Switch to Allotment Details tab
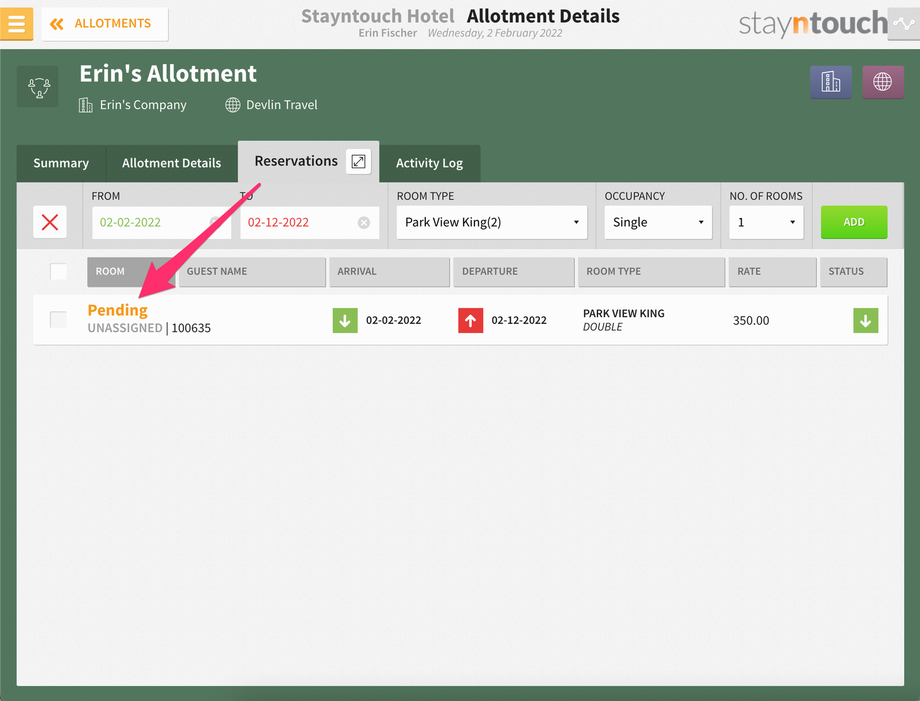The width and height of the screenshot is (920, 701). tap(171, 163)
